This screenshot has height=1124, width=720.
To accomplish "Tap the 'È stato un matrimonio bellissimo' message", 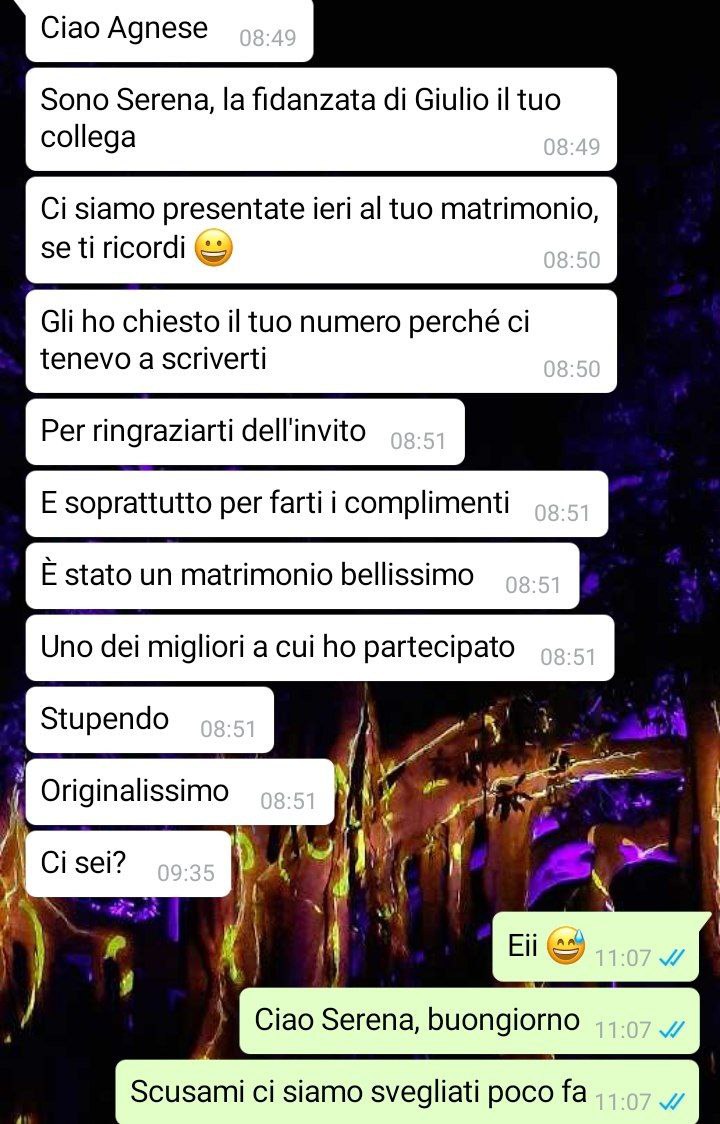I will [x=303, y=576].
